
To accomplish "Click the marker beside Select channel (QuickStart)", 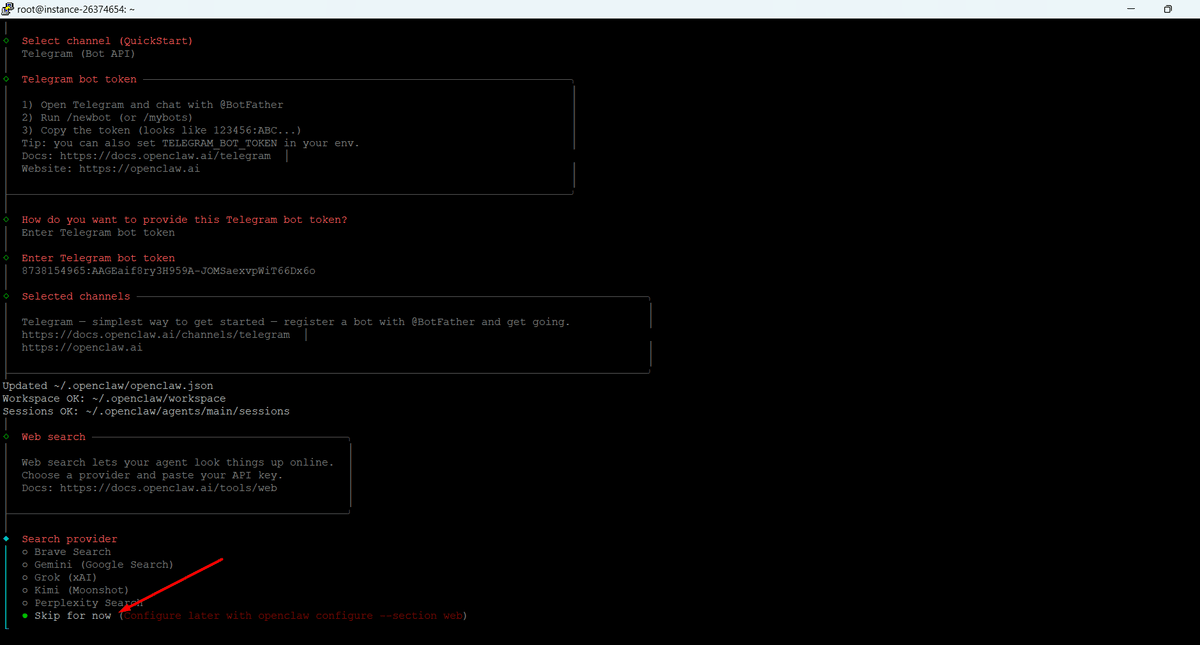I will click(x=7, y=41).
